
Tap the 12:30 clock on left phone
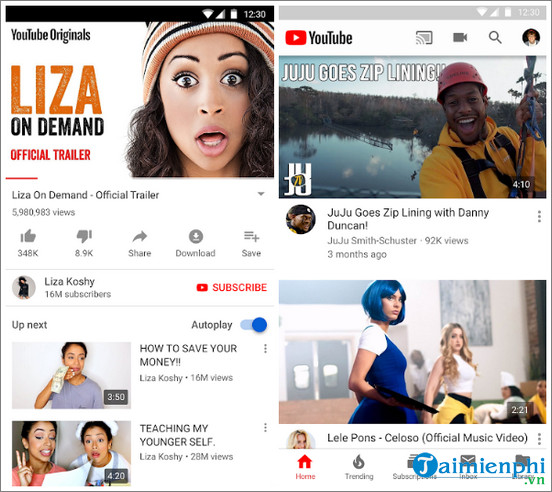[x=255, y=14]
